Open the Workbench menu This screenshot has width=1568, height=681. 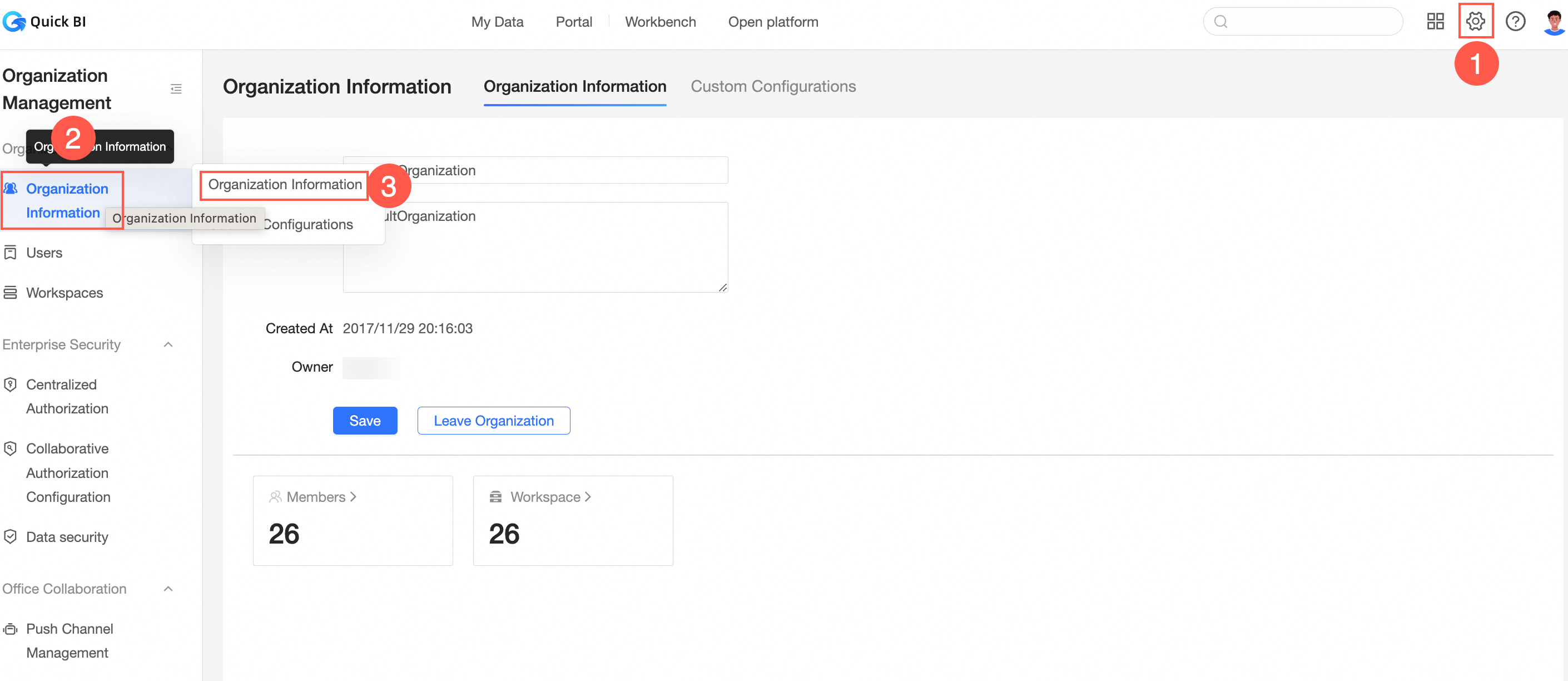[660, 22]
